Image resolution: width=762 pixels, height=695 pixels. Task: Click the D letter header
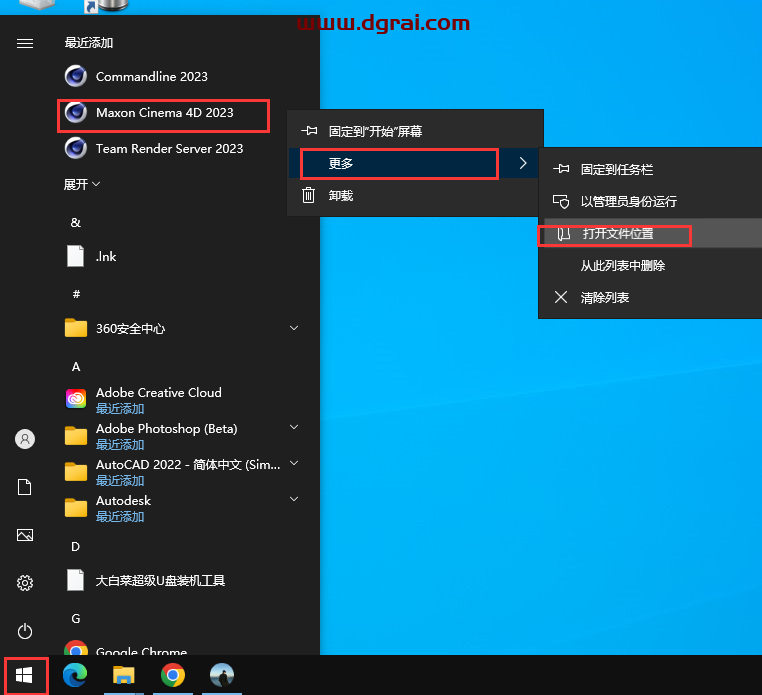click(x=76, y=546)
